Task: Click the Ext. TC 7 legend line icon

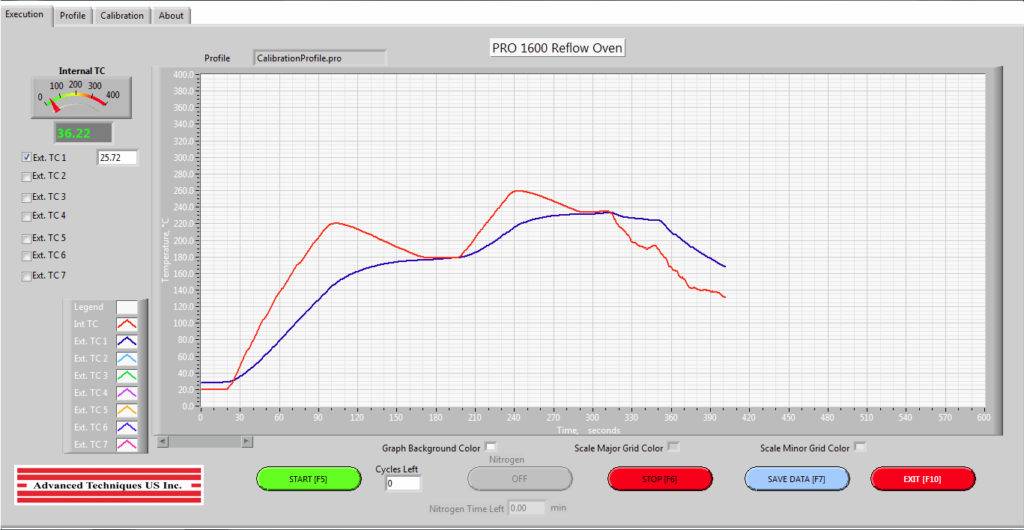Action: pyautogui.click(x=127, y=444)
